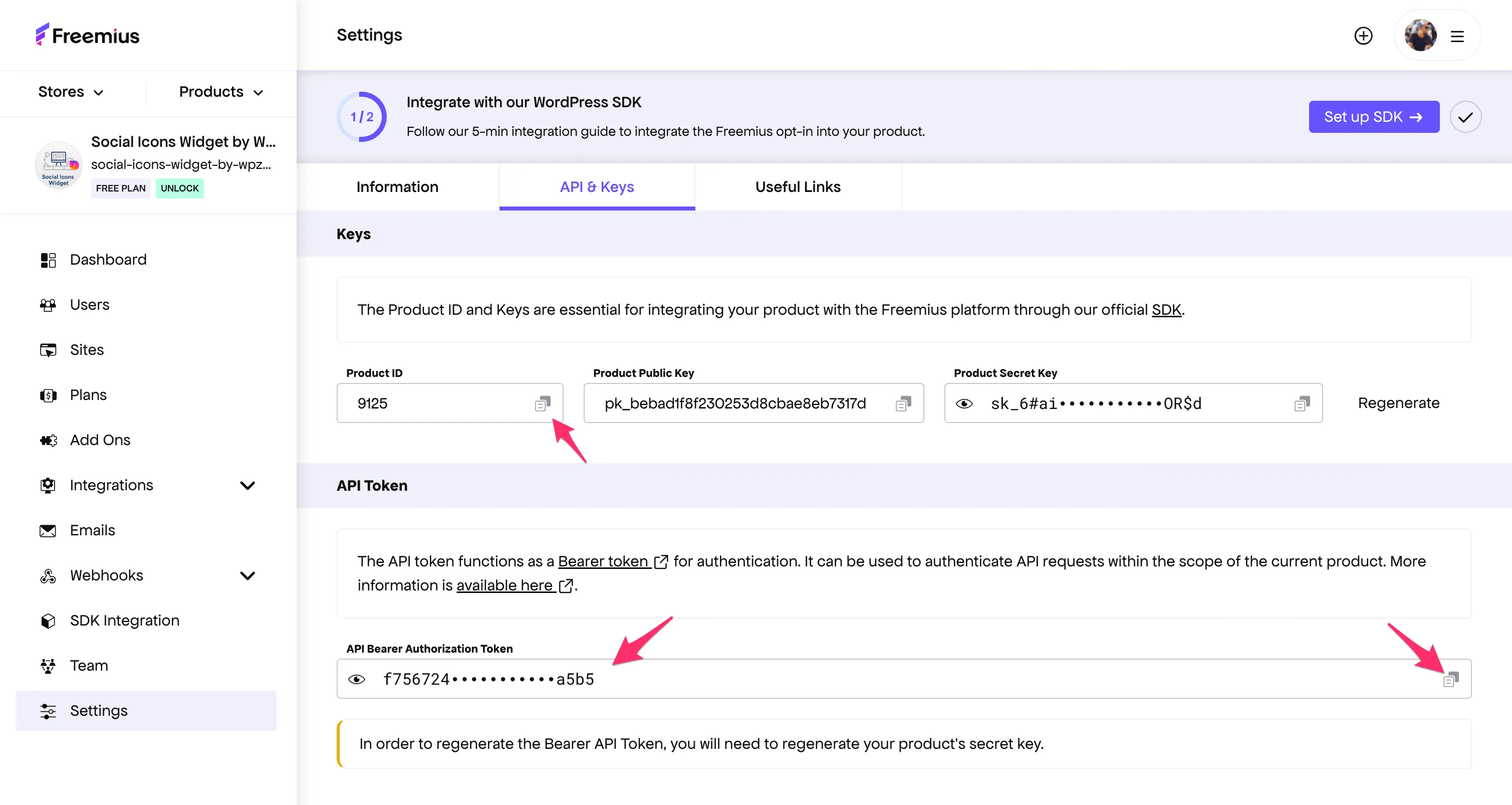This screenshot has width=1512, height=805.
Task: Reveal the Product Secret Key with eye icon
Action: 964,404
